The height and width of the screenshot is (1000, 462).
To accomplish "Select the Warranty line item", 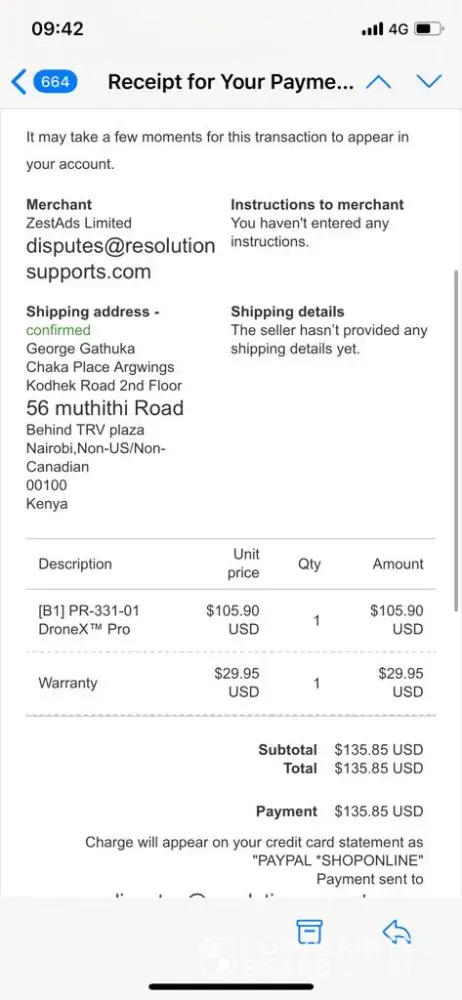I will click(x=68, y=682).
